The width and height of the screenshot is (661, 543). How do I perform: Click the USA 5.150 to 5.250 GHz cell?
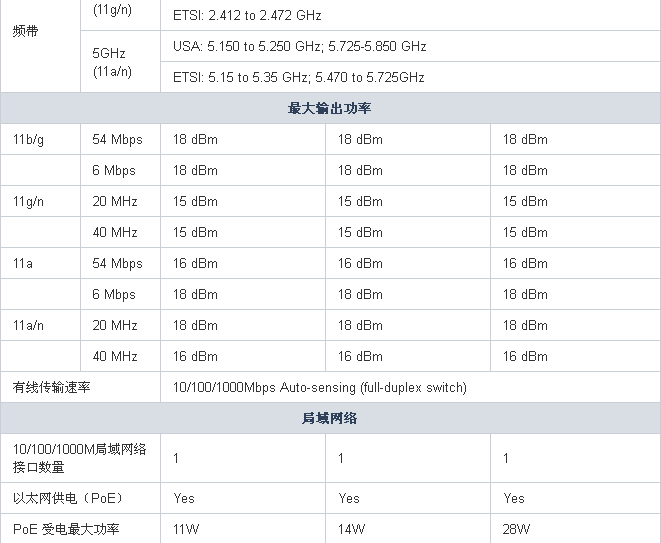(410, 46)
